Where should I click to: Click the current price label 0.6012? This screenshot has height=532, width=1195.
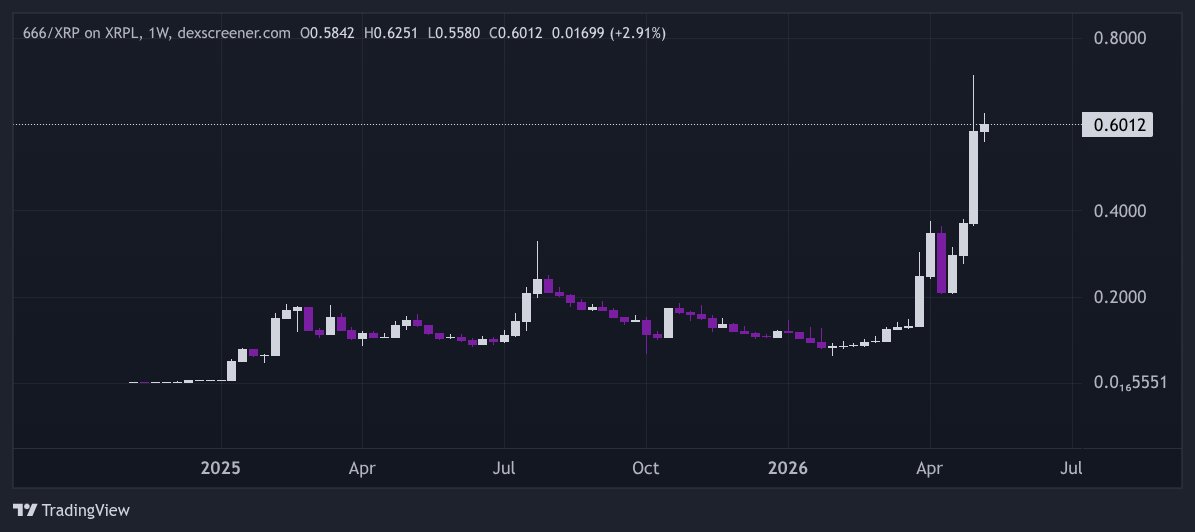[x=1117, y=124]
